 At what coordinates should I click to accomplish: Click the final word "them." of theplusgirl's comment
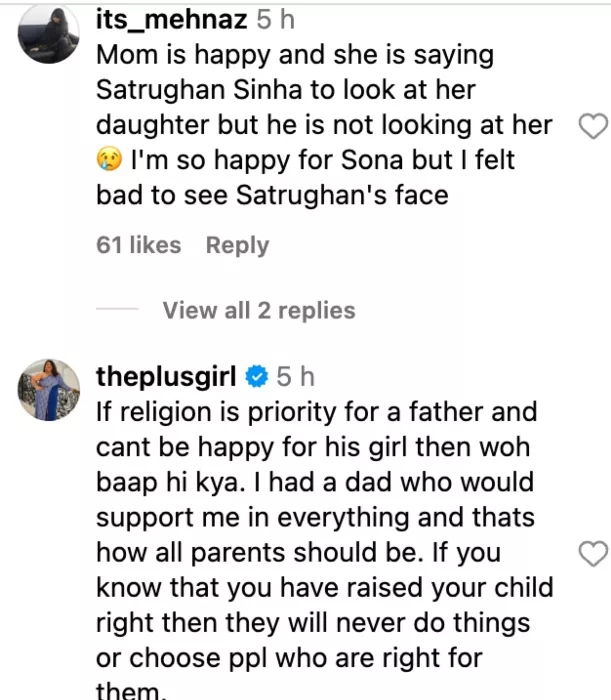128,691
